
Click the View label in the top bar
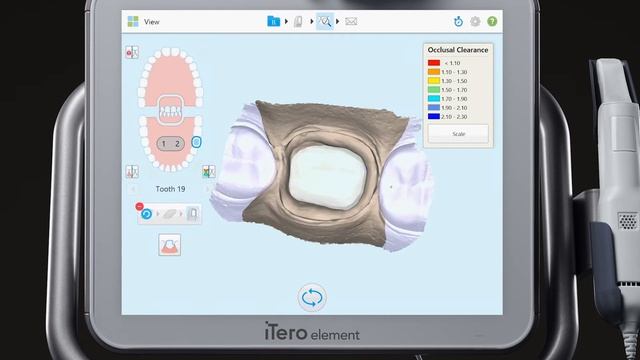(x=151, y=22)
